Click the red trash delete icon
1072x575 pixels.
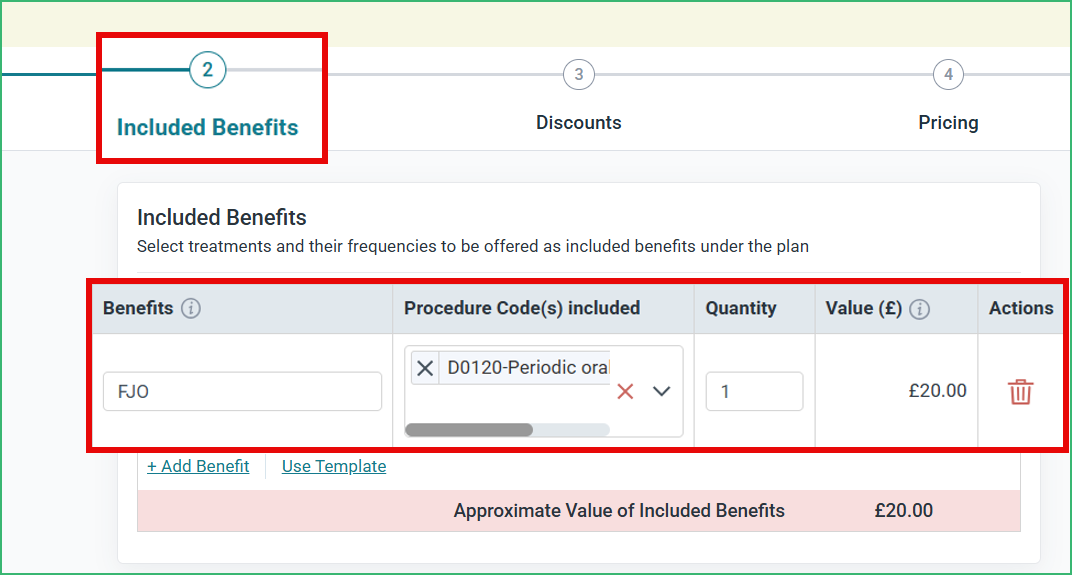pyautogui.click(x=1020, y=392)
